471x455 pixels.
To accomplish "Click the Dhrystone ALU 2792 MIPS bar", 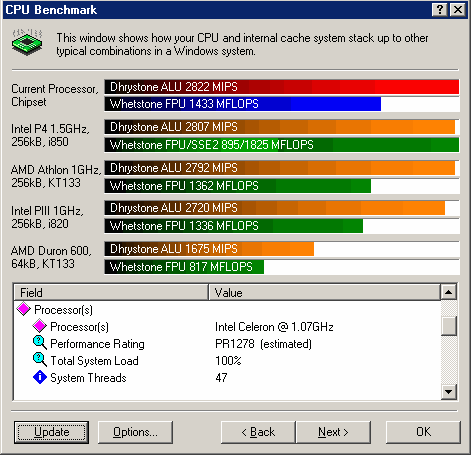I will pos(280,168).
